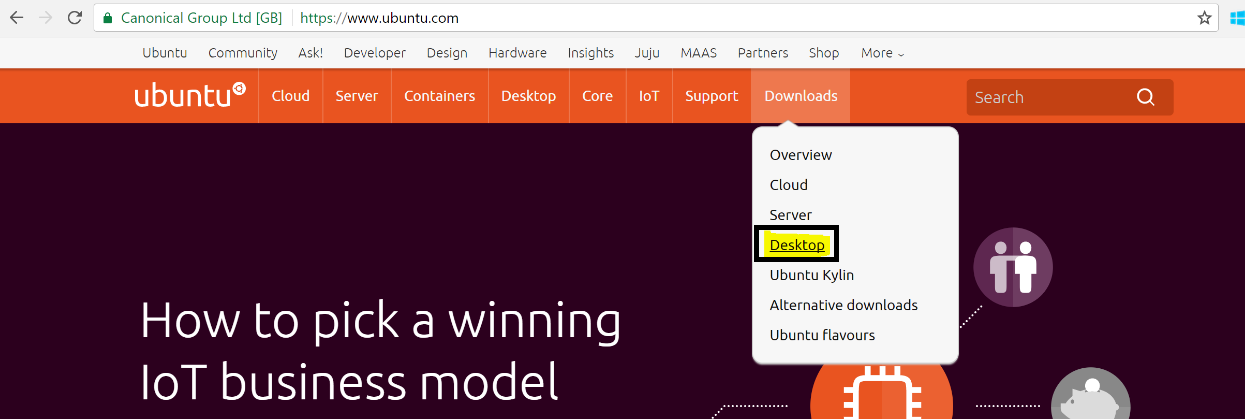
Task: Click the Windows icon after the address bar
Action: pos(1237,18)
